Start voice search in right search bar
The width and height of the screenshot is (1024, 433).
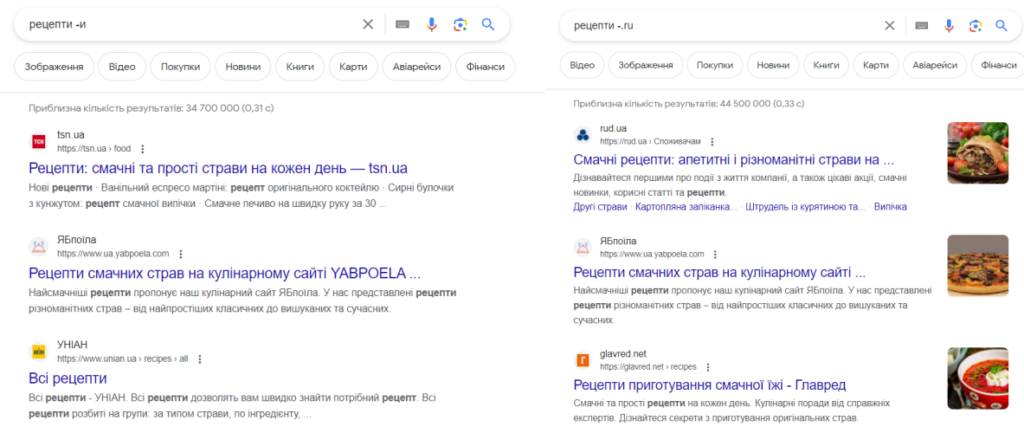pyautogui.click(x=949, y=25)
